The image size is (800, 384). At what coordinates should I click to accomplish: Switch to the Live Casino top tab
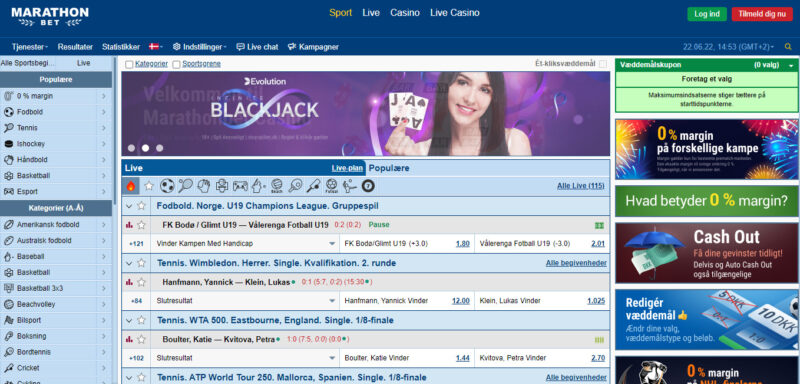455,13
